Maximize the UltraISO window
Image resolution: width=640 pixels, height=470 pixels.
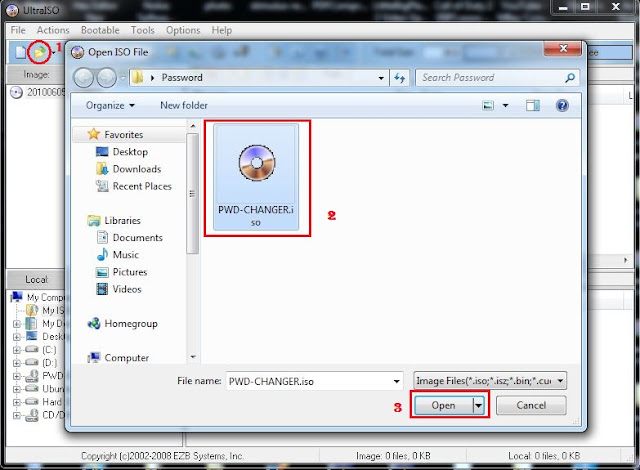tap(585, 7)
